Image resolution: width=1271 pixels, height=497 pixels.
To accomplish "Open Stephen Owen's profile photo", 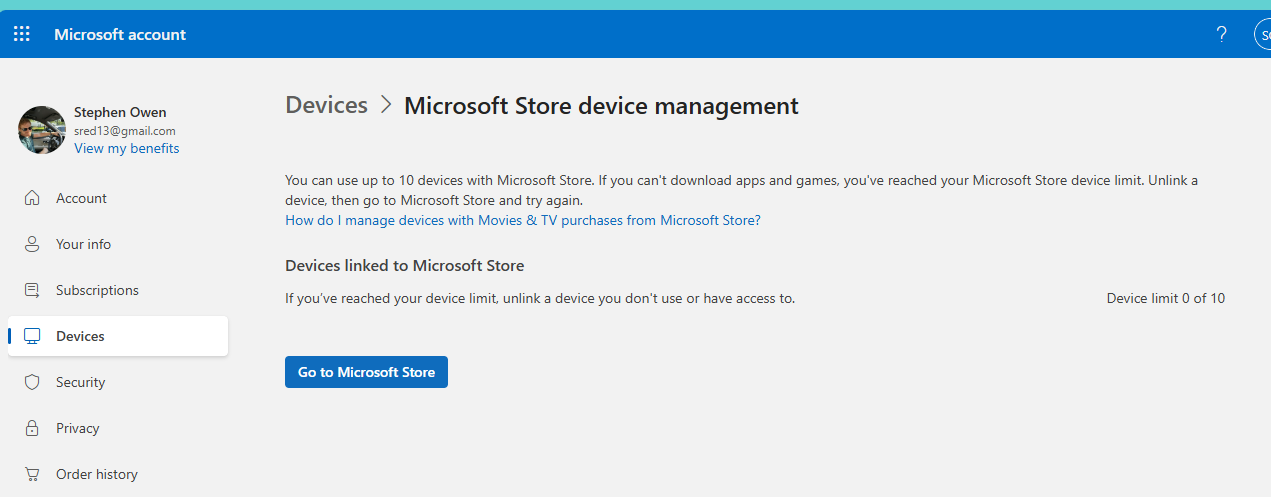I will [x=42, y=130].
